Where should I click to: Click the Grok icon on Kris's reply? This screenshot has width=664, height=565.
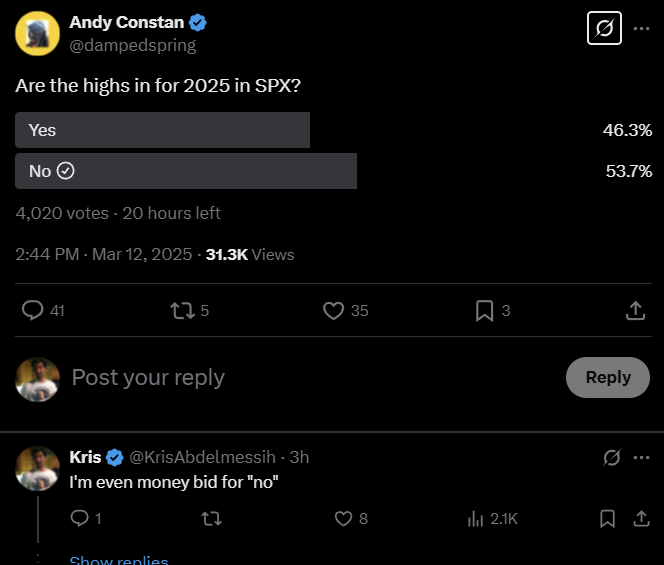click(x=611, y=457)
